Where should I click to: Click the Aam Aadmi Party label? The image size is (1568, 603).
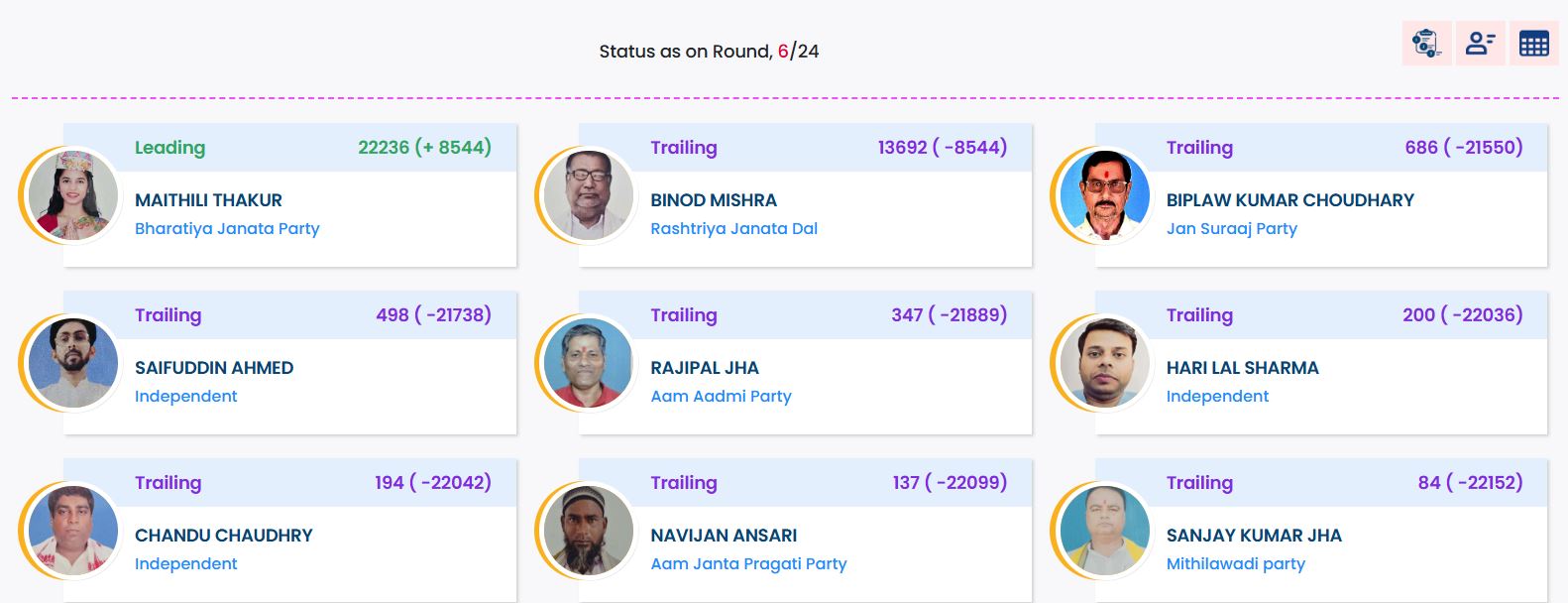pyautogui.click(x=721, y=397)
